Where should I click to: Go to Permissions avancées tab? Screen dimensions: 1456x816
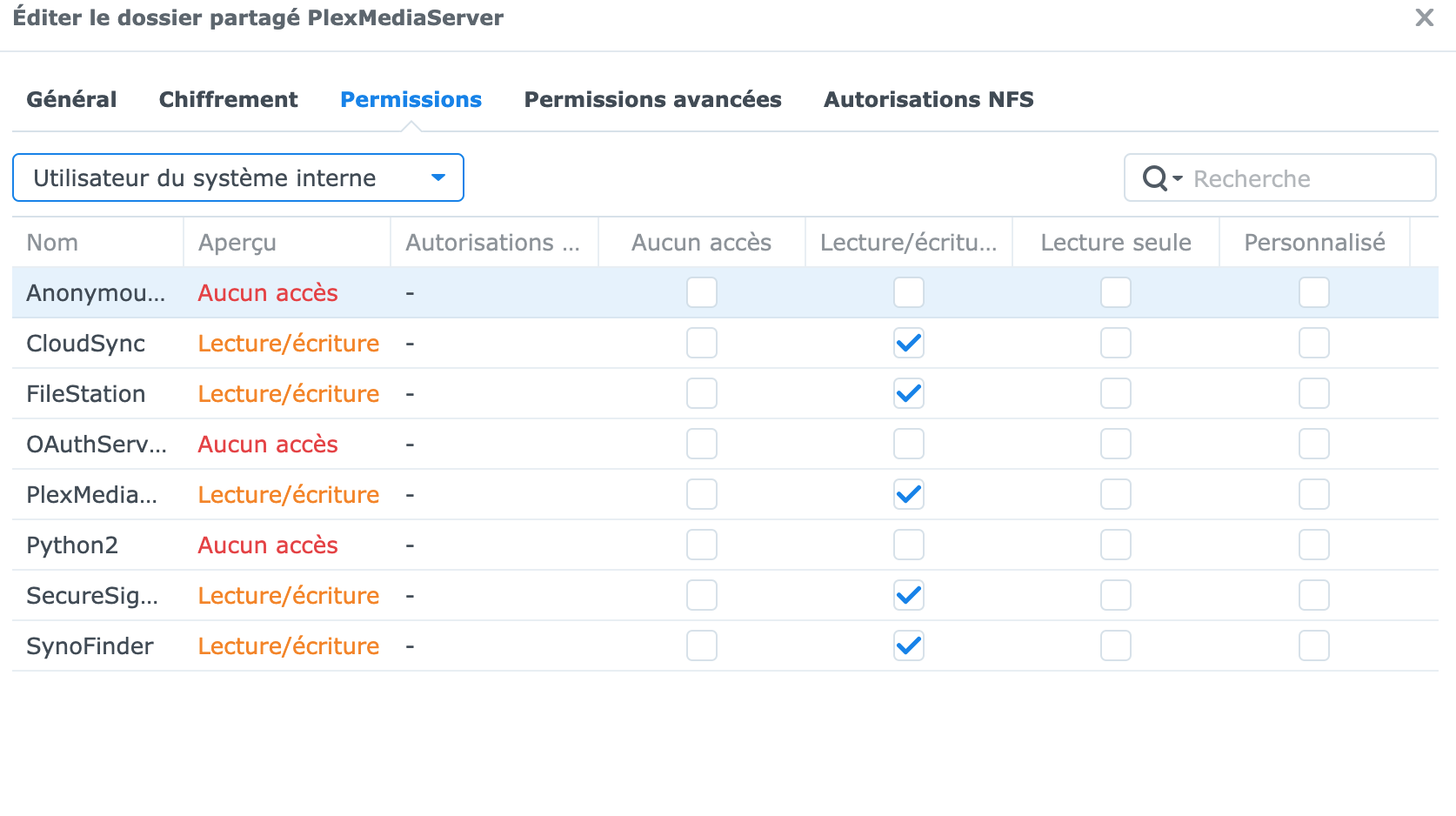652,99
